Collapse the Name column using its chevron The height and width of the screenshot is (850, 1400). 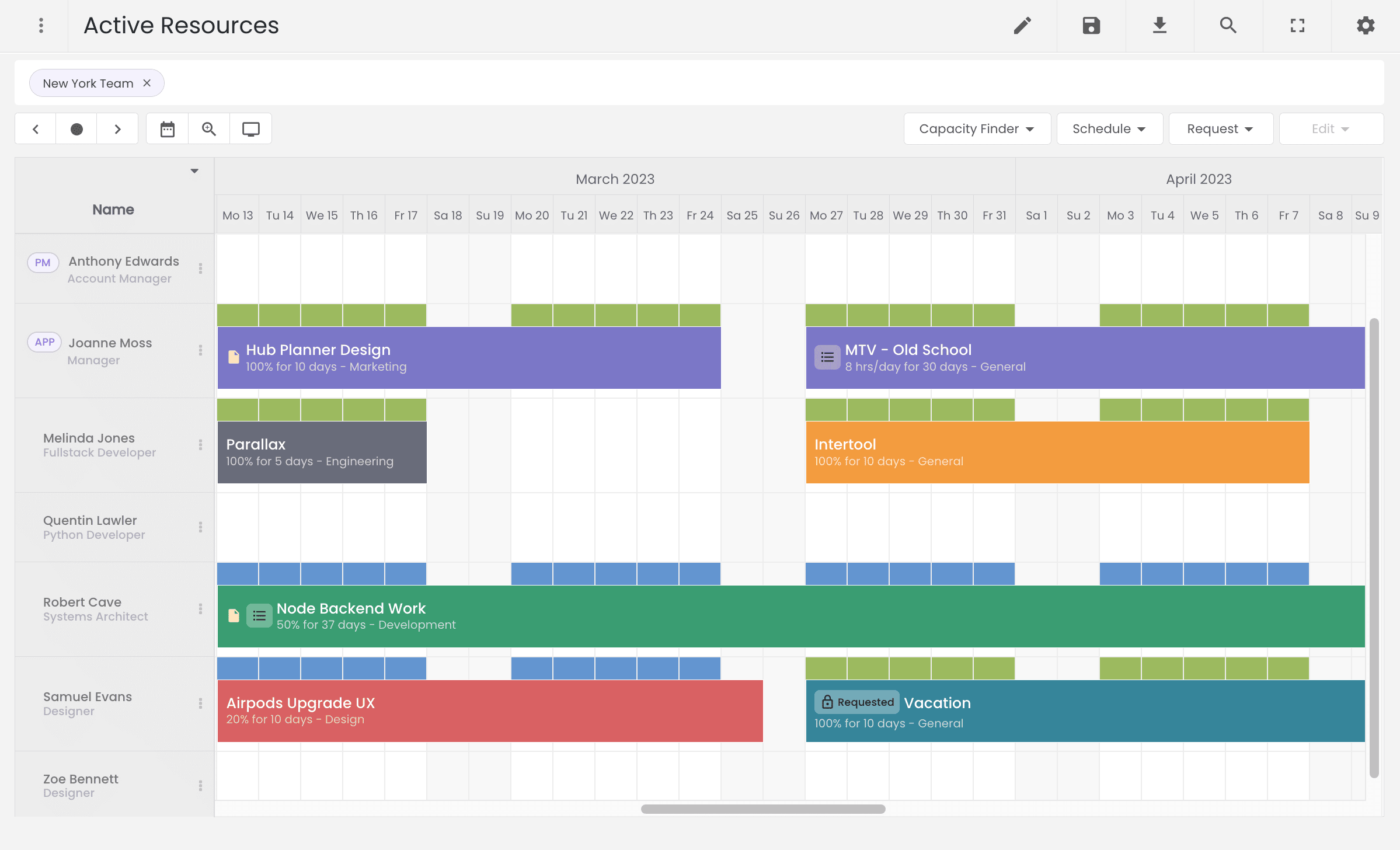(194, 170)
